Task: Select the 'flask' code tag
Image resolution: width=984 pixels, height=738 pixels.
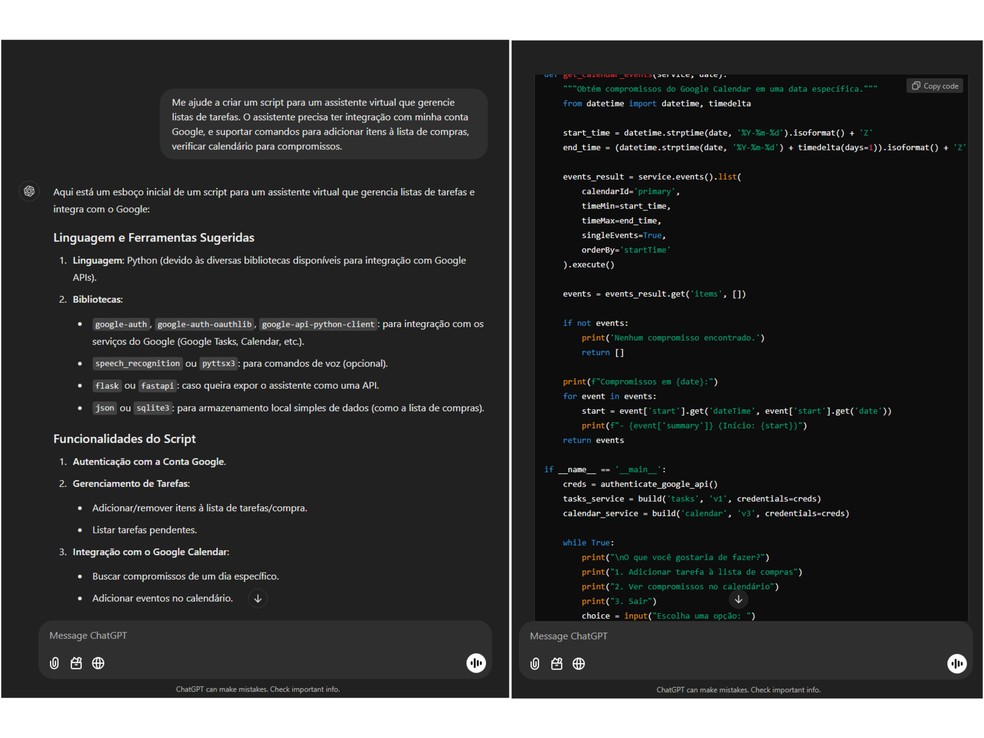Action: pyautogui.click(x=107, y=386)
